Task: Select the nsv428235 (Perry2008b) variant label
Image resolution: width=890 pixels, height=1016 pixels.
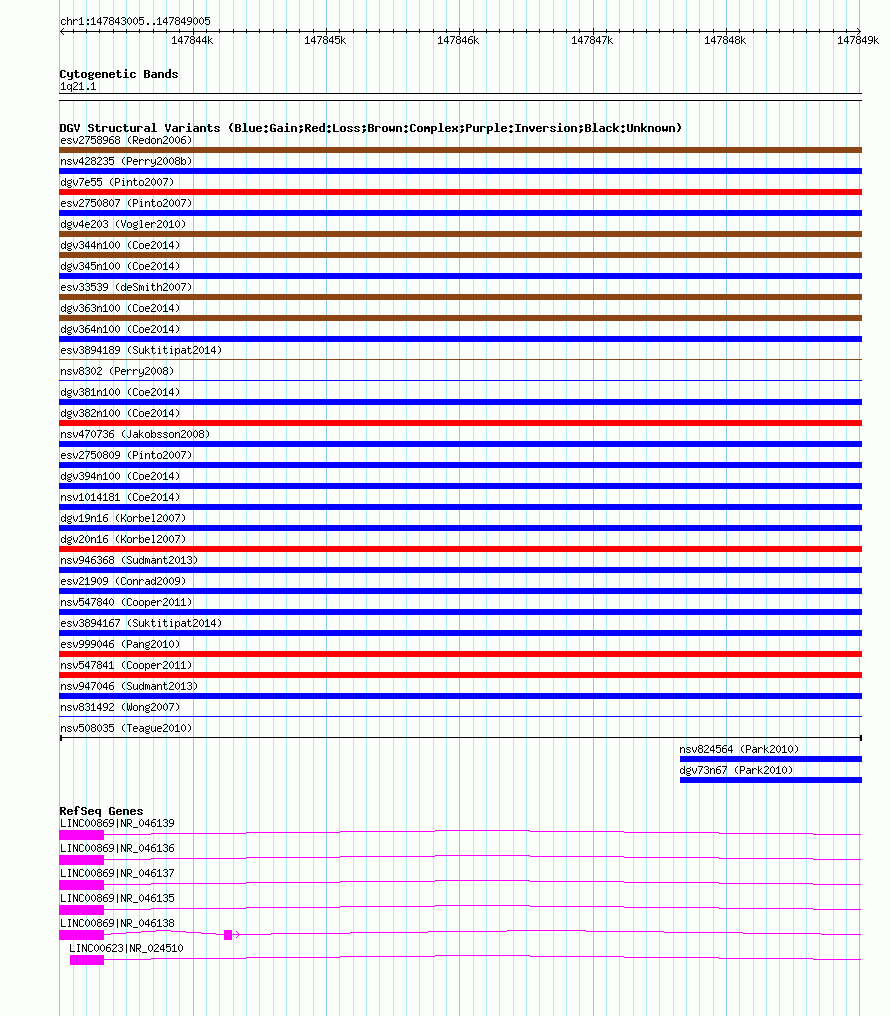Action: click(126, 161)
